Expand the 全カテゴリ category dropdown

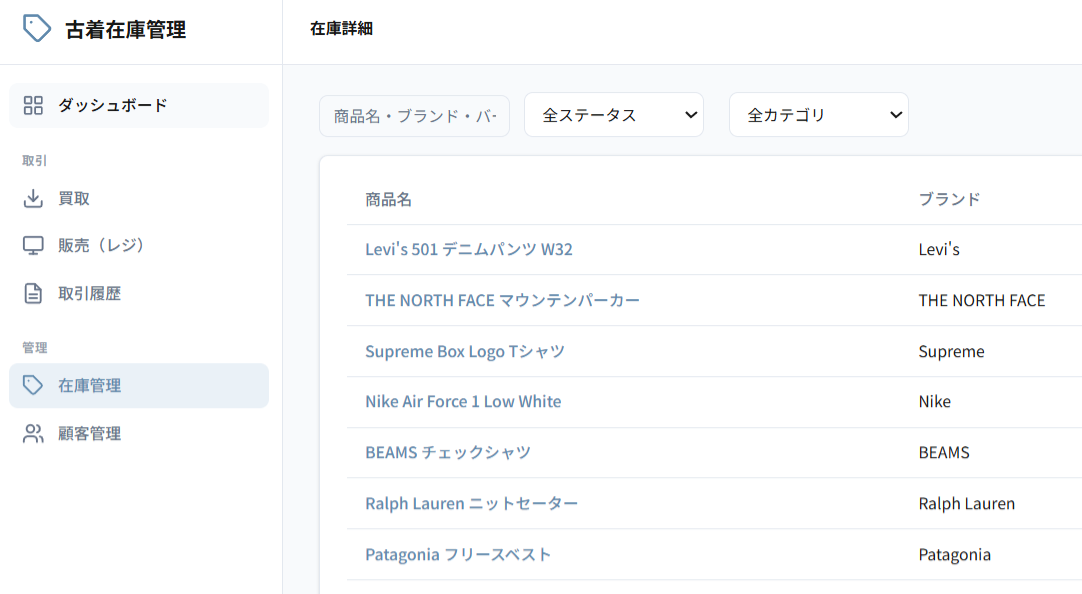coord(819,115)
